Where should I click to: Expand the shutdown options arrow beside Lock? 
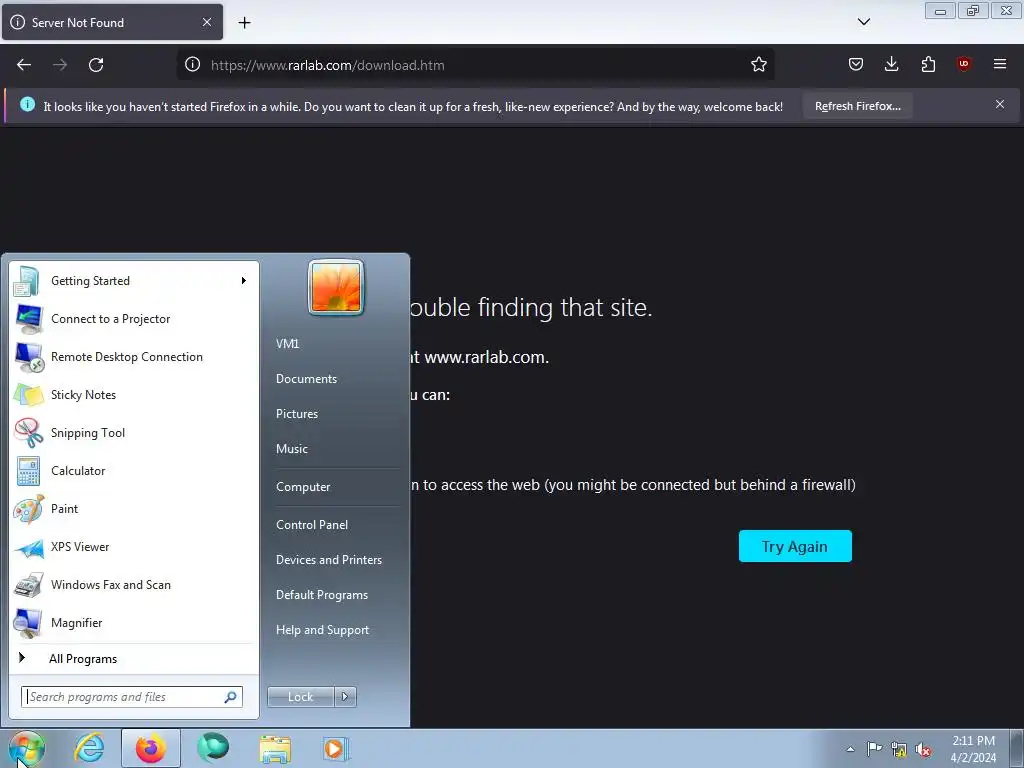(x=345, y=697)
